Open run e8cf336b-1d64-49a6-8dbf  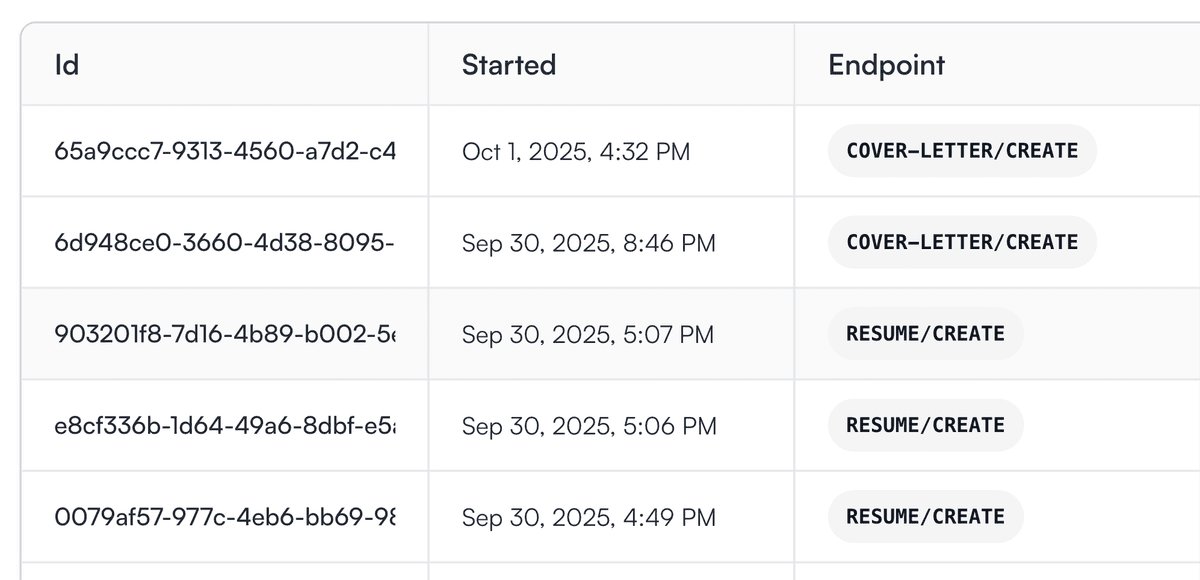coord(226,425)
